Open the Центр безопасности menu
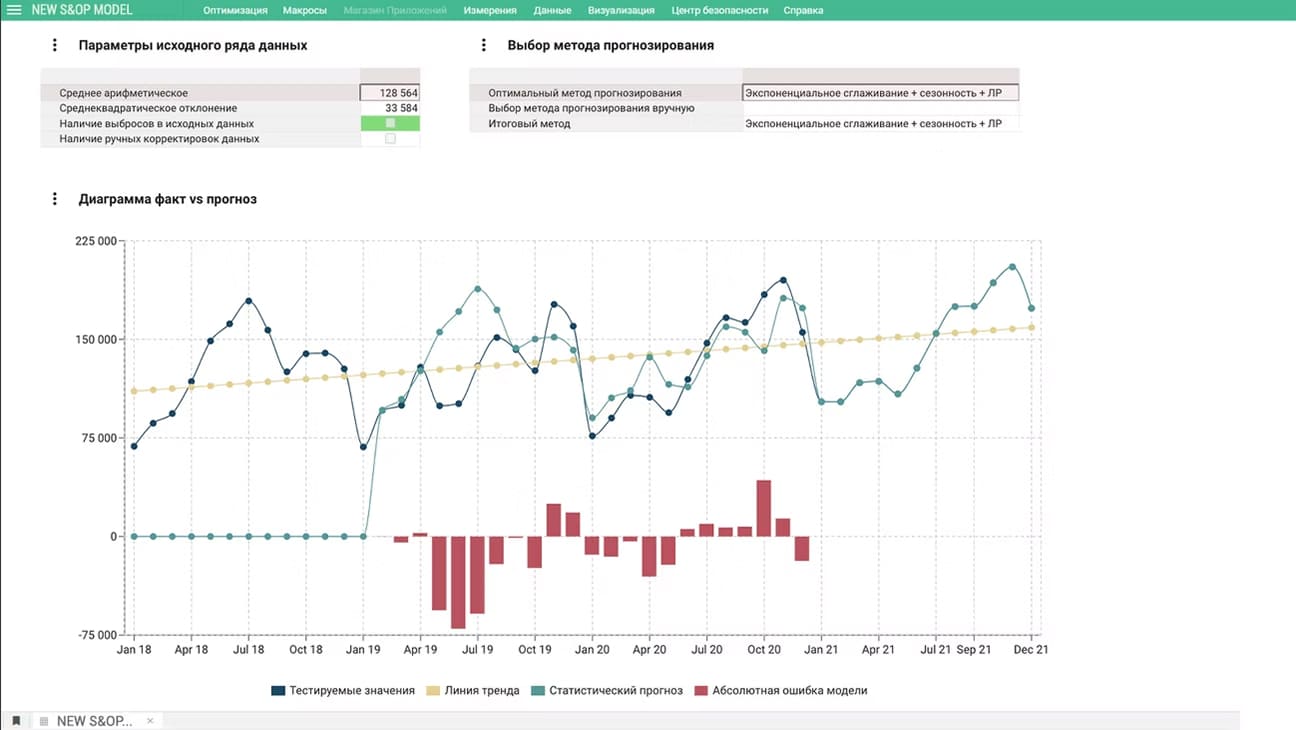1296x730 pixels. (719, 10)
